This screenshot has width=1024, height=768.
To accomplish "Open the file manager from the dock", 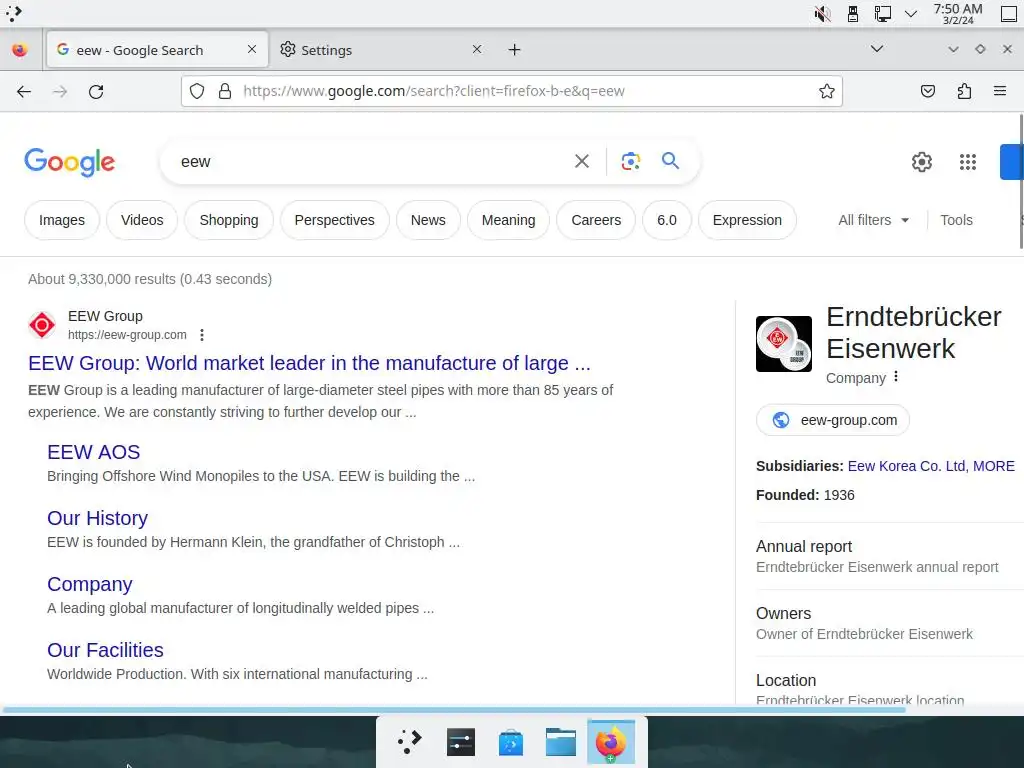I will coord(561,742).
